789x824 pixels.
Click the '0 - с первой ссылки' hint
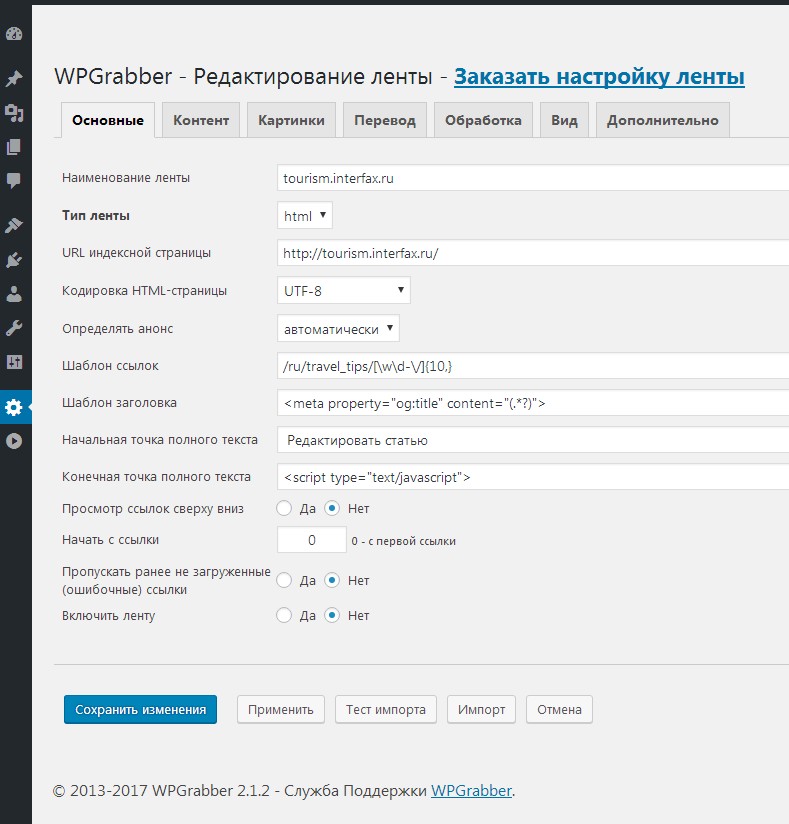coord(404,541)
